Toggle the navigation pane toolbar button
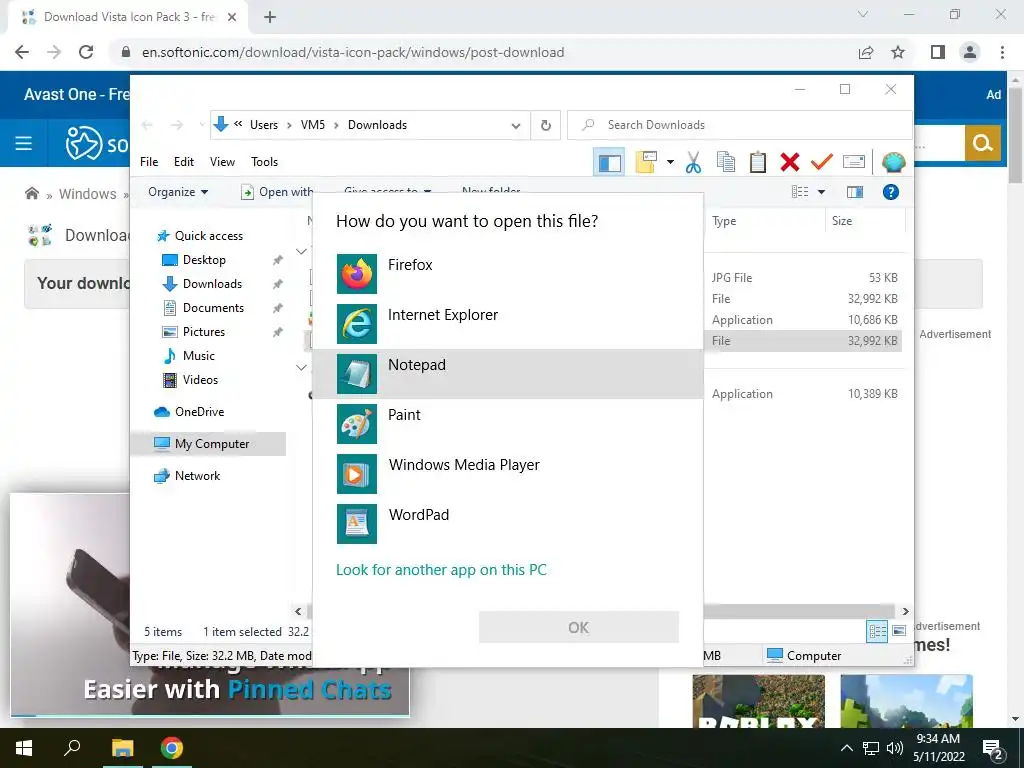Viewport: 1024px width, 768px height. point(609,162)
